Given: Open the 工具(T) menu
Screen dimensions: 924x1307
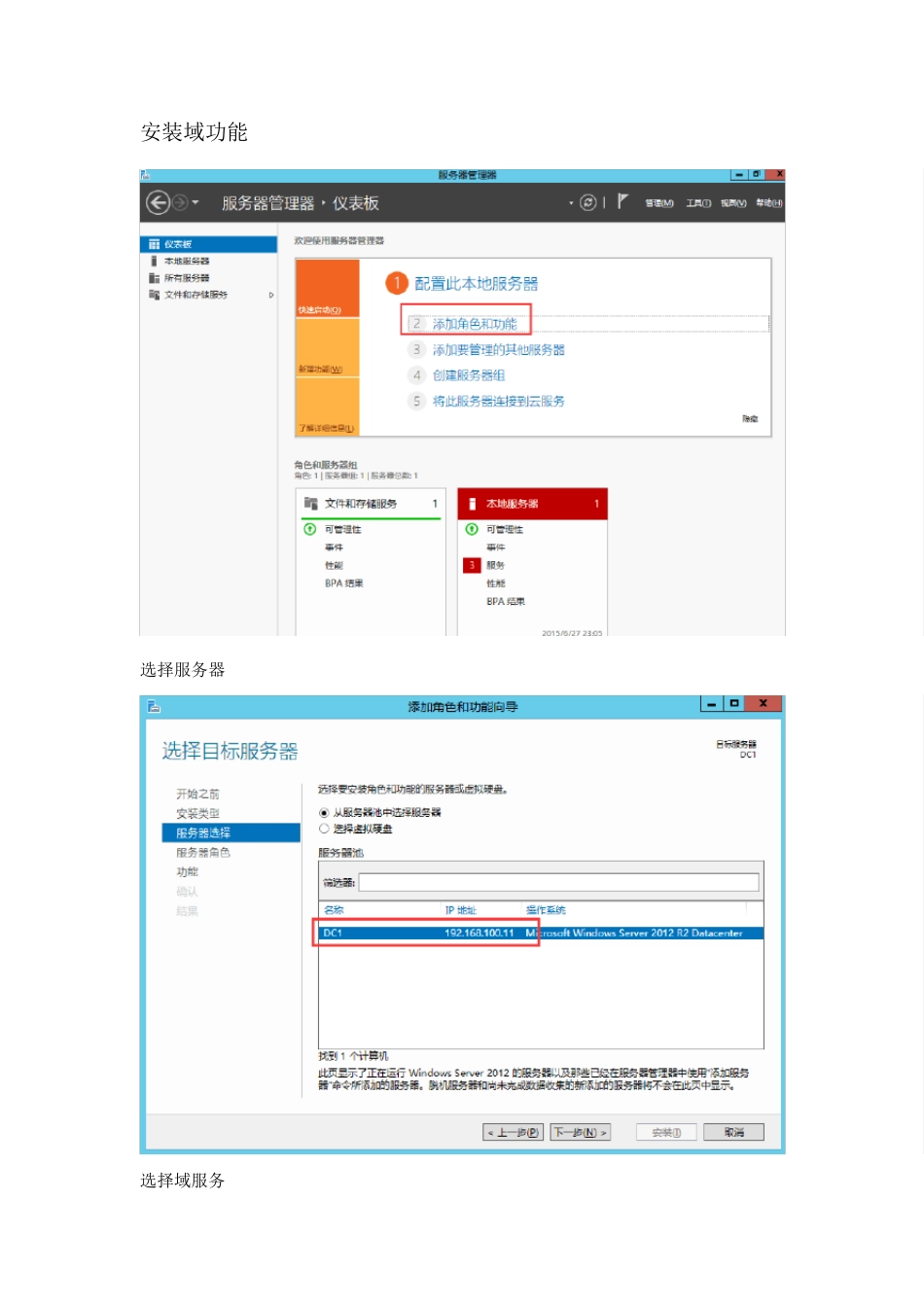Looking at the screenshot, I should [x=698, y=203].
